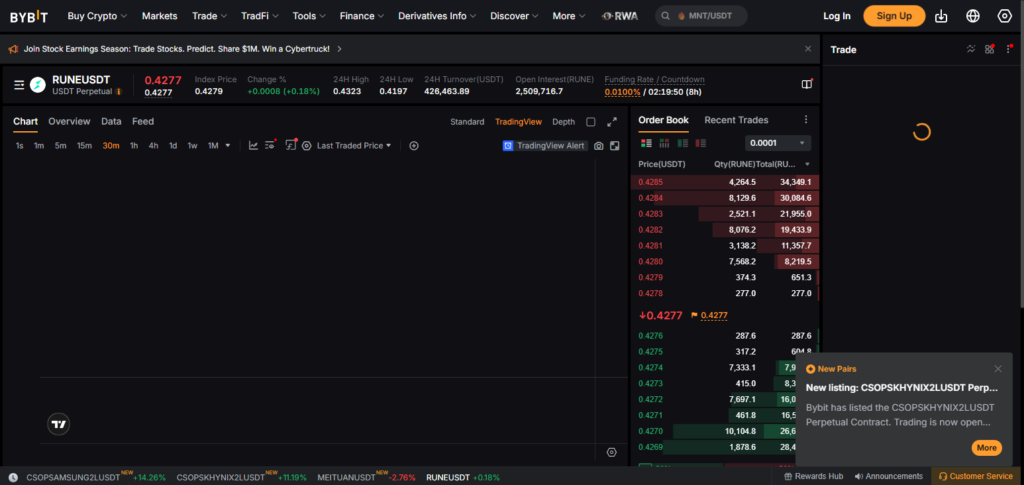Open the formula indicator icon with red dot
Screen dimensions: 1024x485
coord(291,146)
